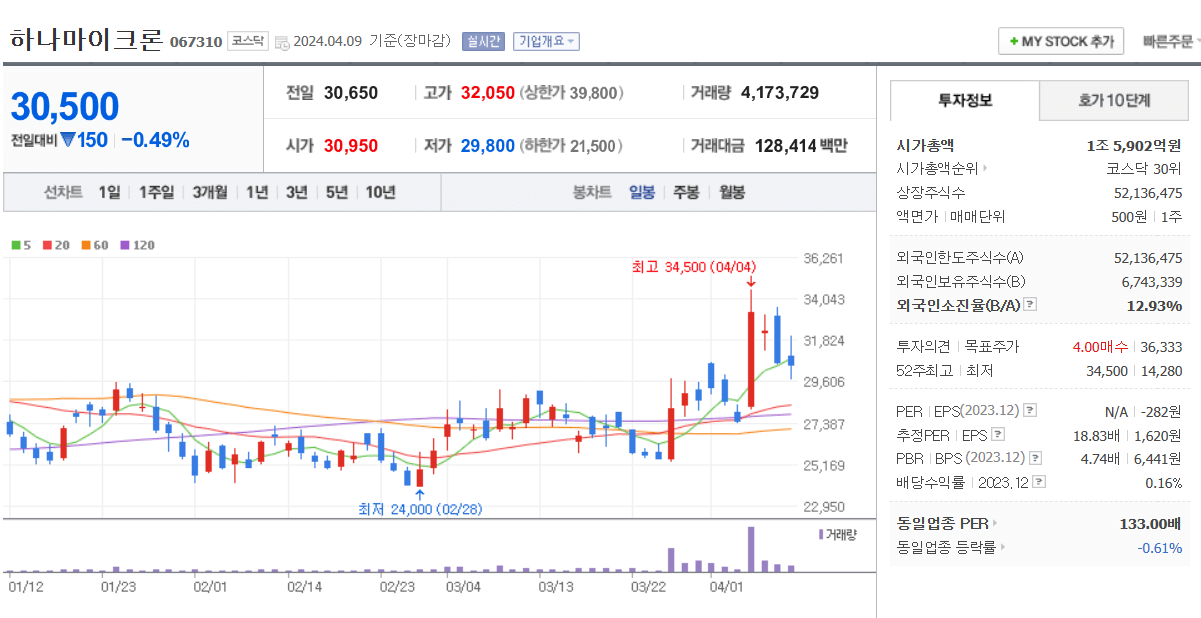Click the 03/22 date label on the chart axis
The height and width of the screenshot is (618, 1201).
(x=648, y=587)
